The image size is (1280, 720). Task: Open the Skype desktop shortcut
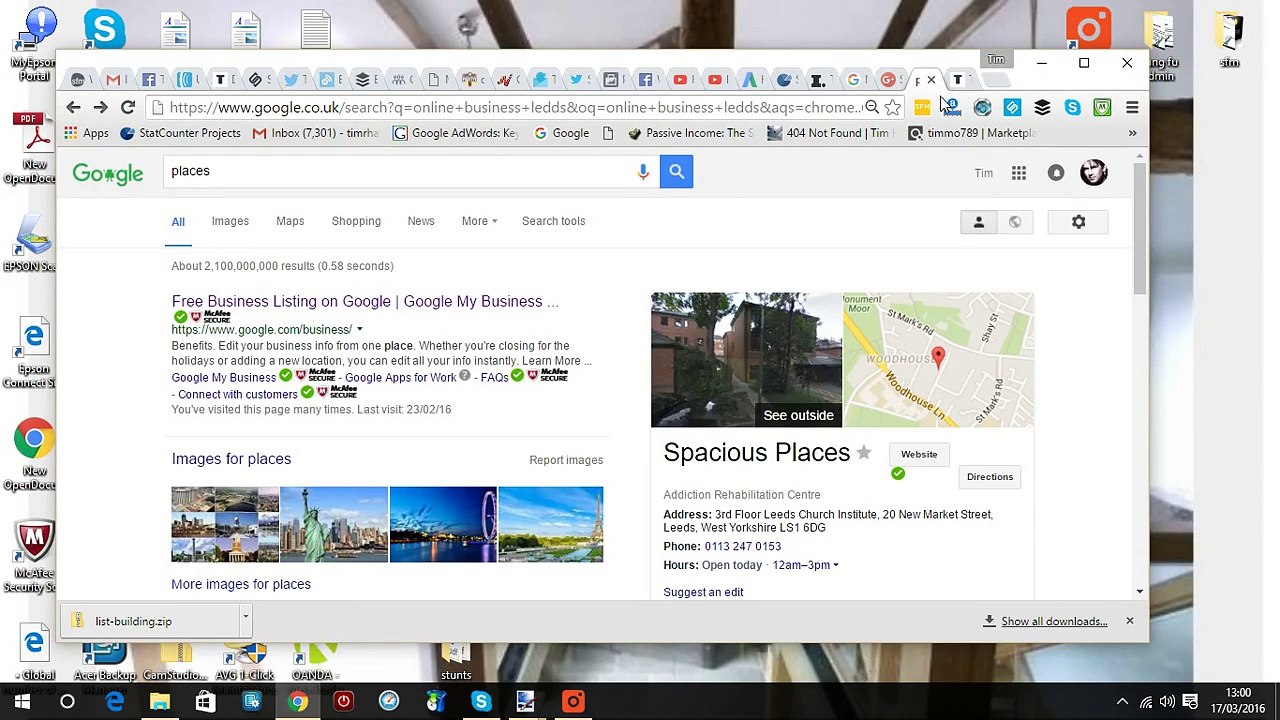tap(104, 29)
